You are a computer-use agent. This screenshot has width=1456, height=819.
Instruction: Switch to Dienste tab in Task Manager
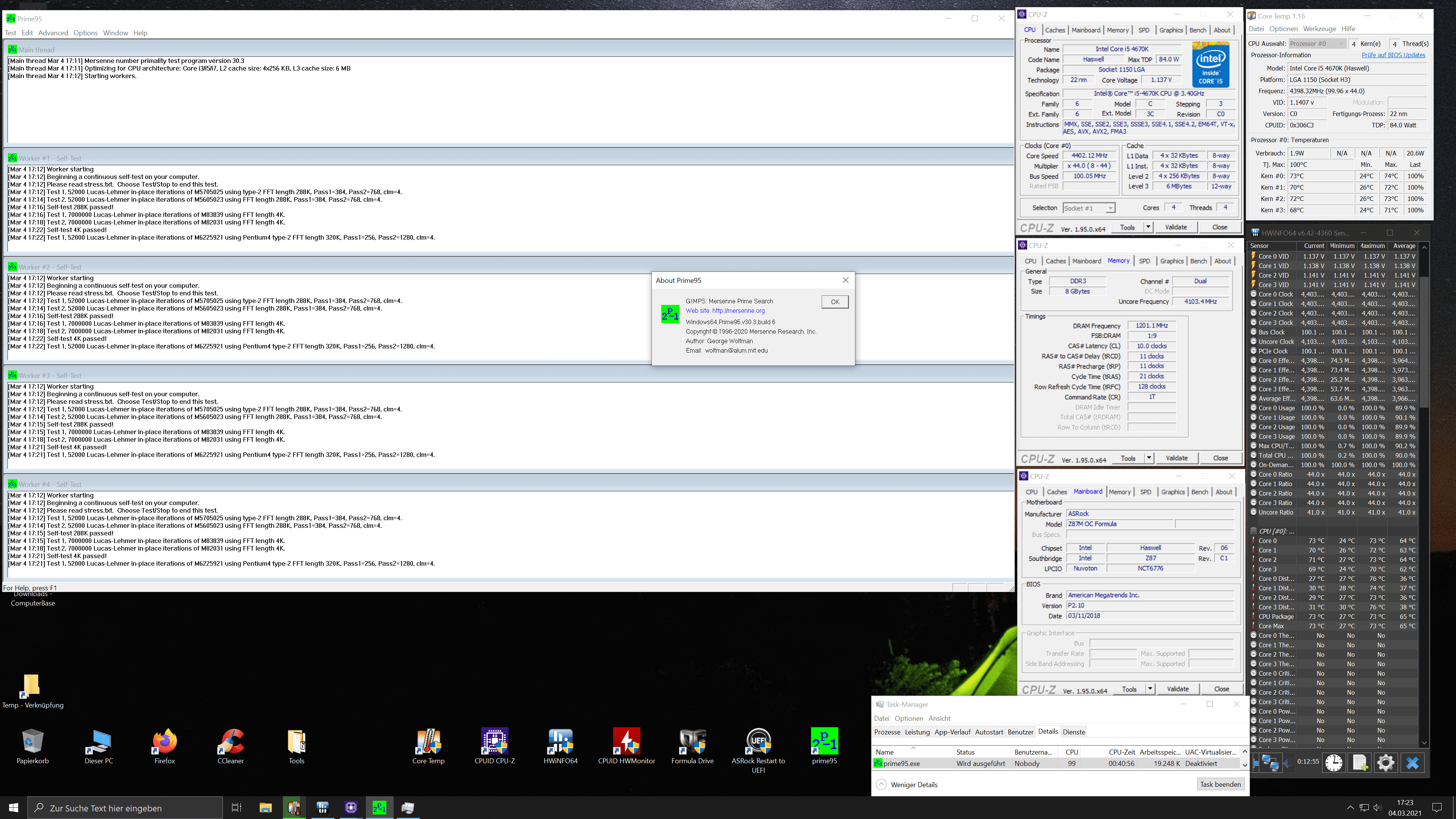(1073, 732)
